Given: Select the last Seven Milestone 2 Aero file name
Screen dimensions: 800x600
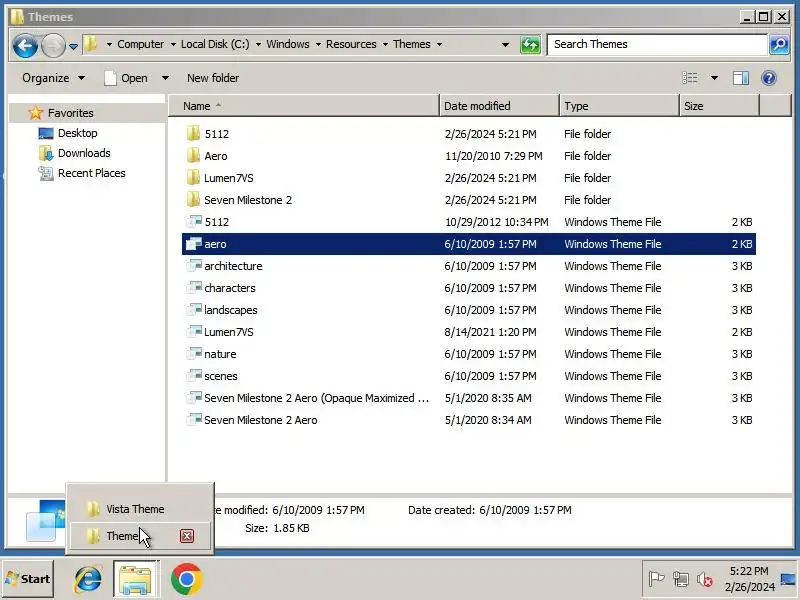Looking at the screenshot, I should pyautogui.click(x=261, y=420).
